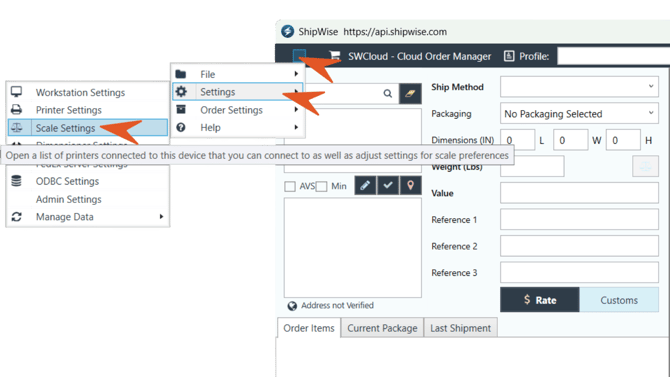Viewport: 670px width, 377px height.
Task: Open the Settings menu item
Action: pyautogui.click(x=238, y=91)
